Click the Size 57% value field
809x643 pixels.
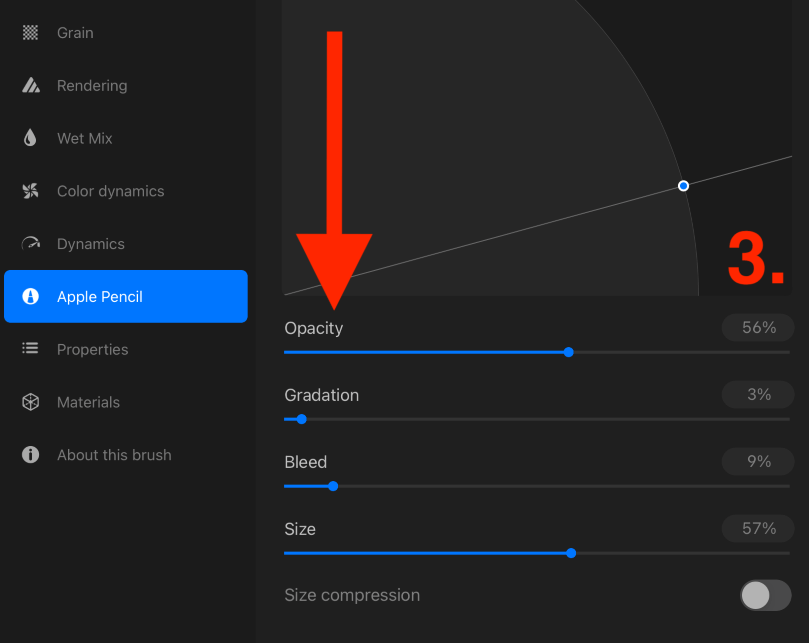pos(758,528)
